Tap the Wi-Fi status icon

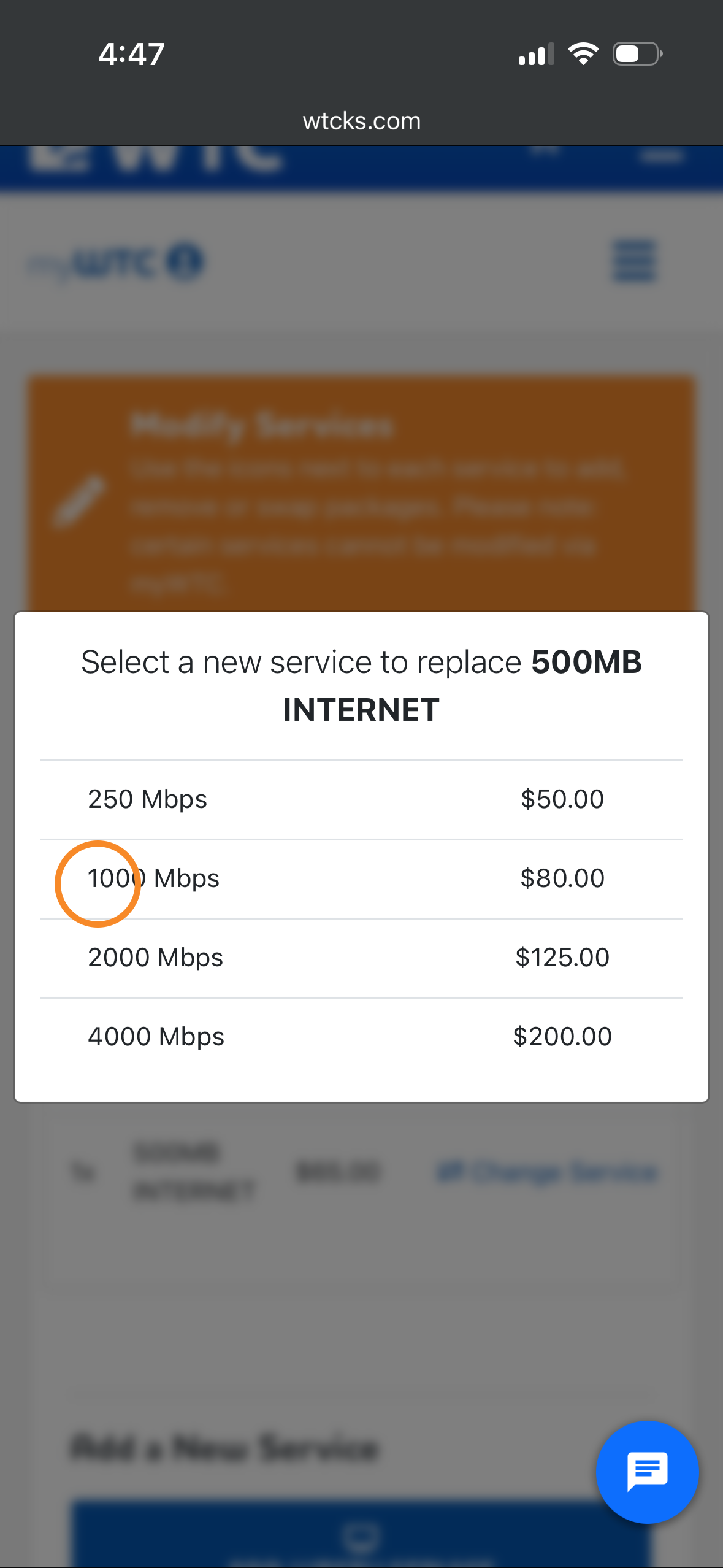583,54
